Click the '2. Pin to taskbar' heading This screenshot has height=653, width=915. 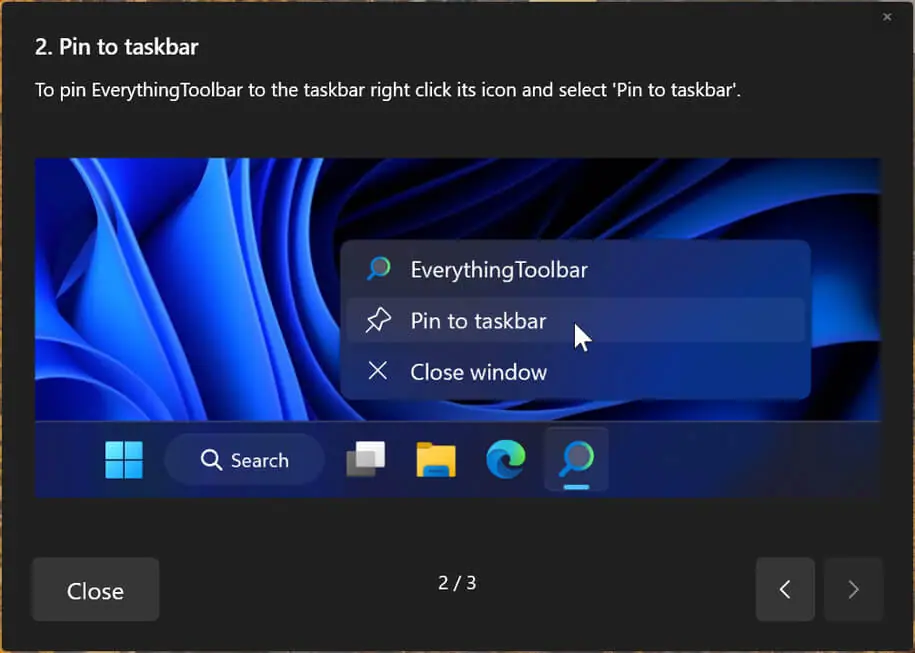pos(117,47)
